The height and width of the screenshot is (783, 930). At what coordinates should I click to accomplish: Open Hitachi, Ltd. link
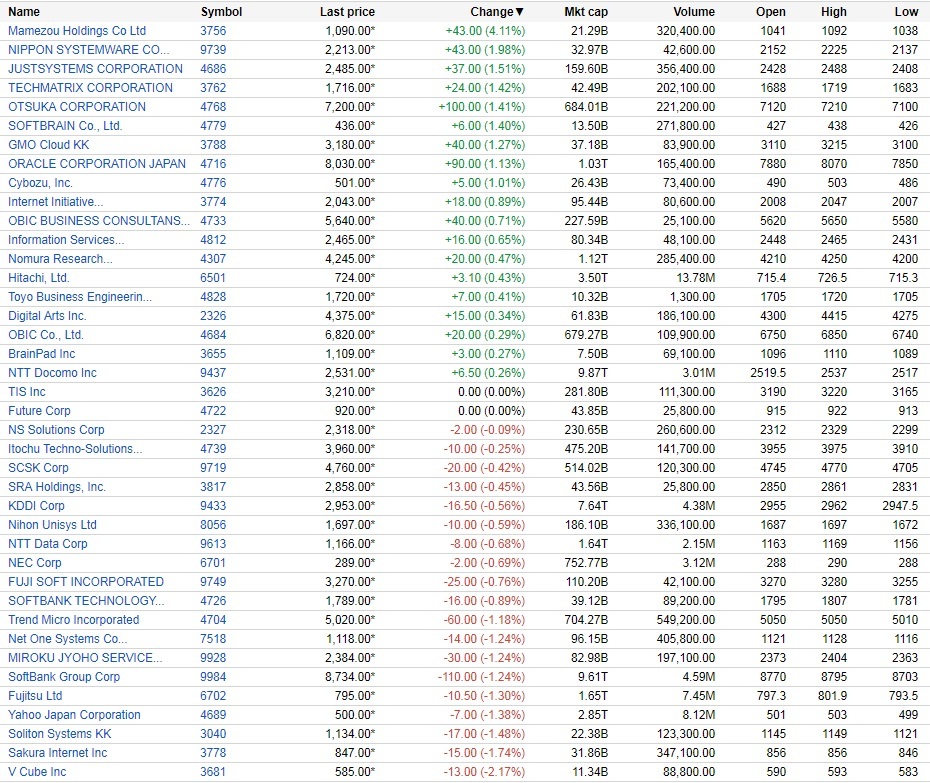coord(39,278)
